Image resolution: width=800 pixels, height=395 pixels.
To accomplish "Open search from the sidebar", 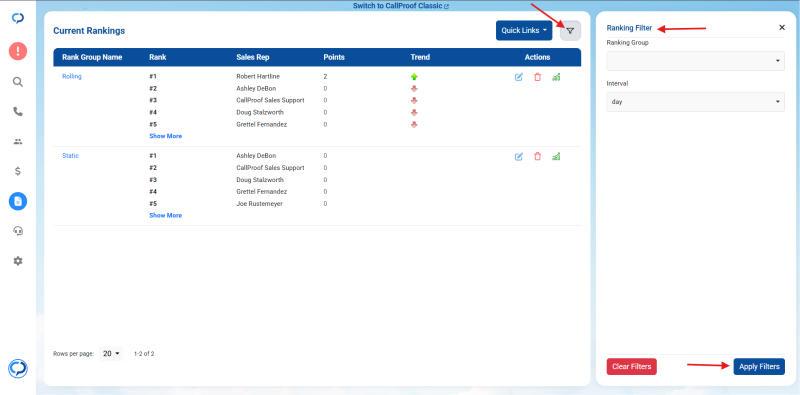I will click(18, 82).
